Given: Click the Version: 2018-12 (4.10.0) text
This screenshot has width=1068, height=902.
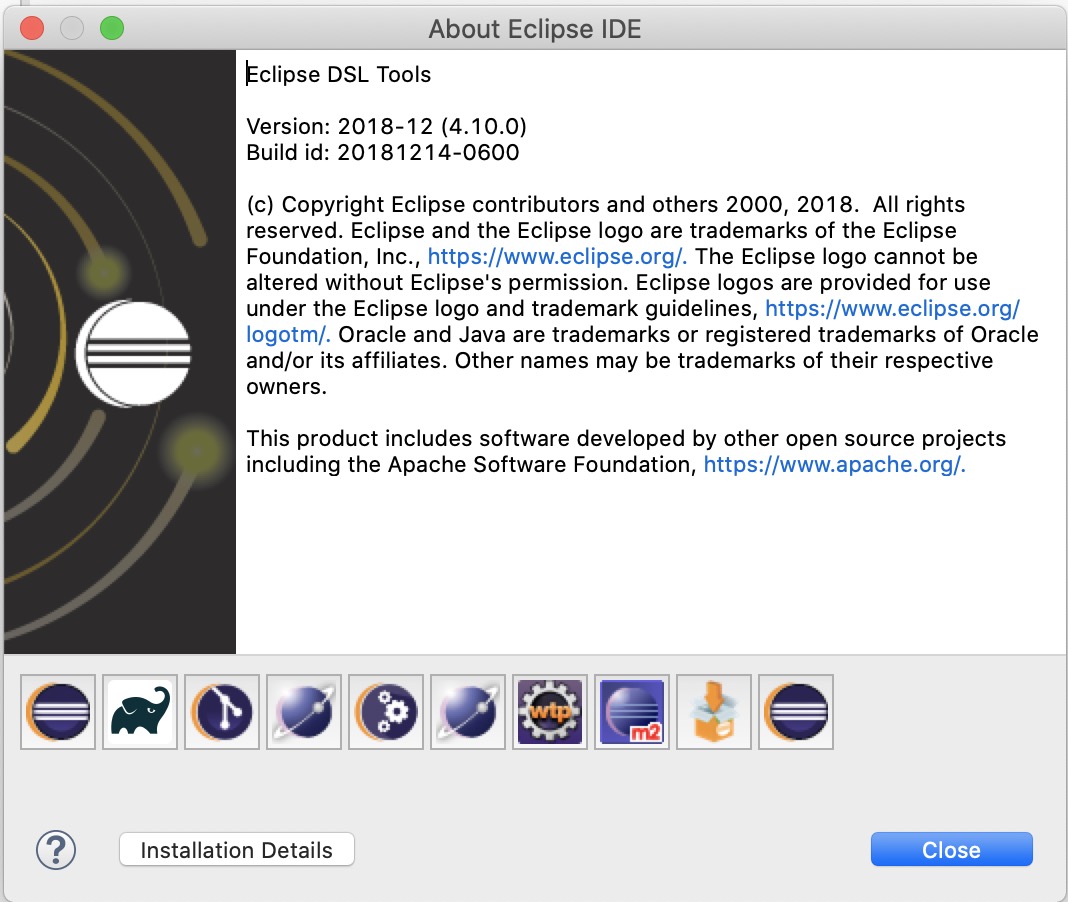Looking at the screenshot, I should pos(386,126).
